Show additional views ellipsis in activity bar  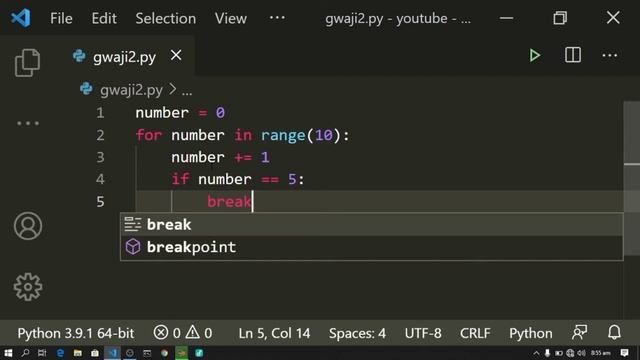[28, 123]
